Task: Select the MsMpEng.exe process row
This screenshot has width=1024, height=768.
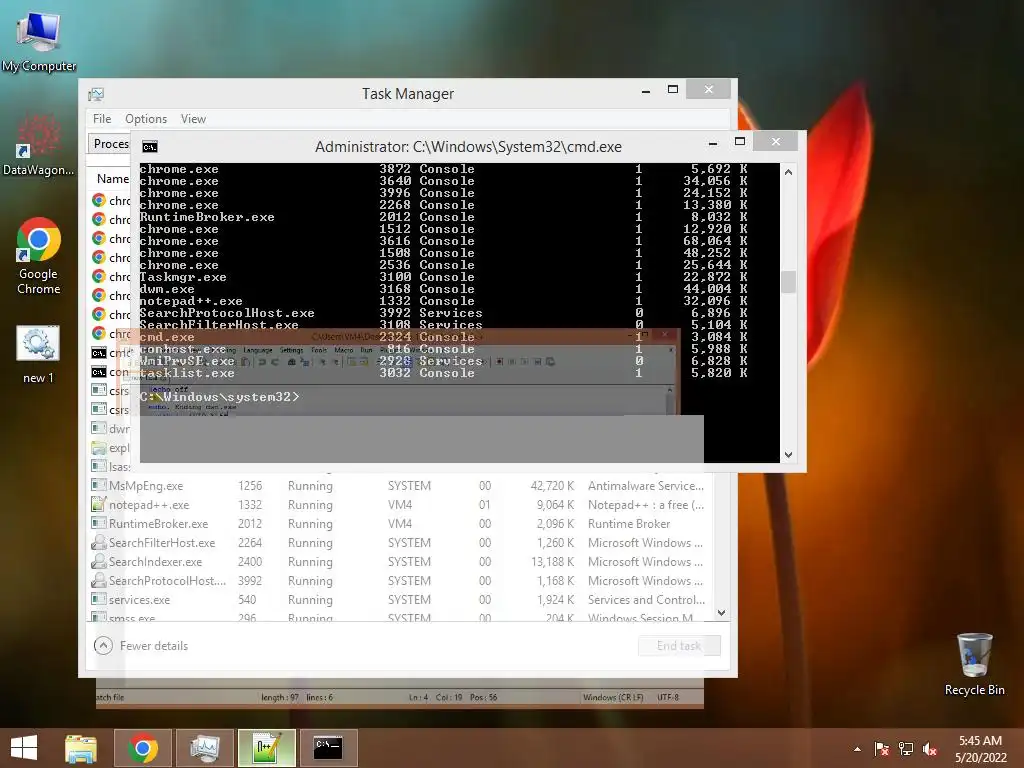Action: coord(400,486)
